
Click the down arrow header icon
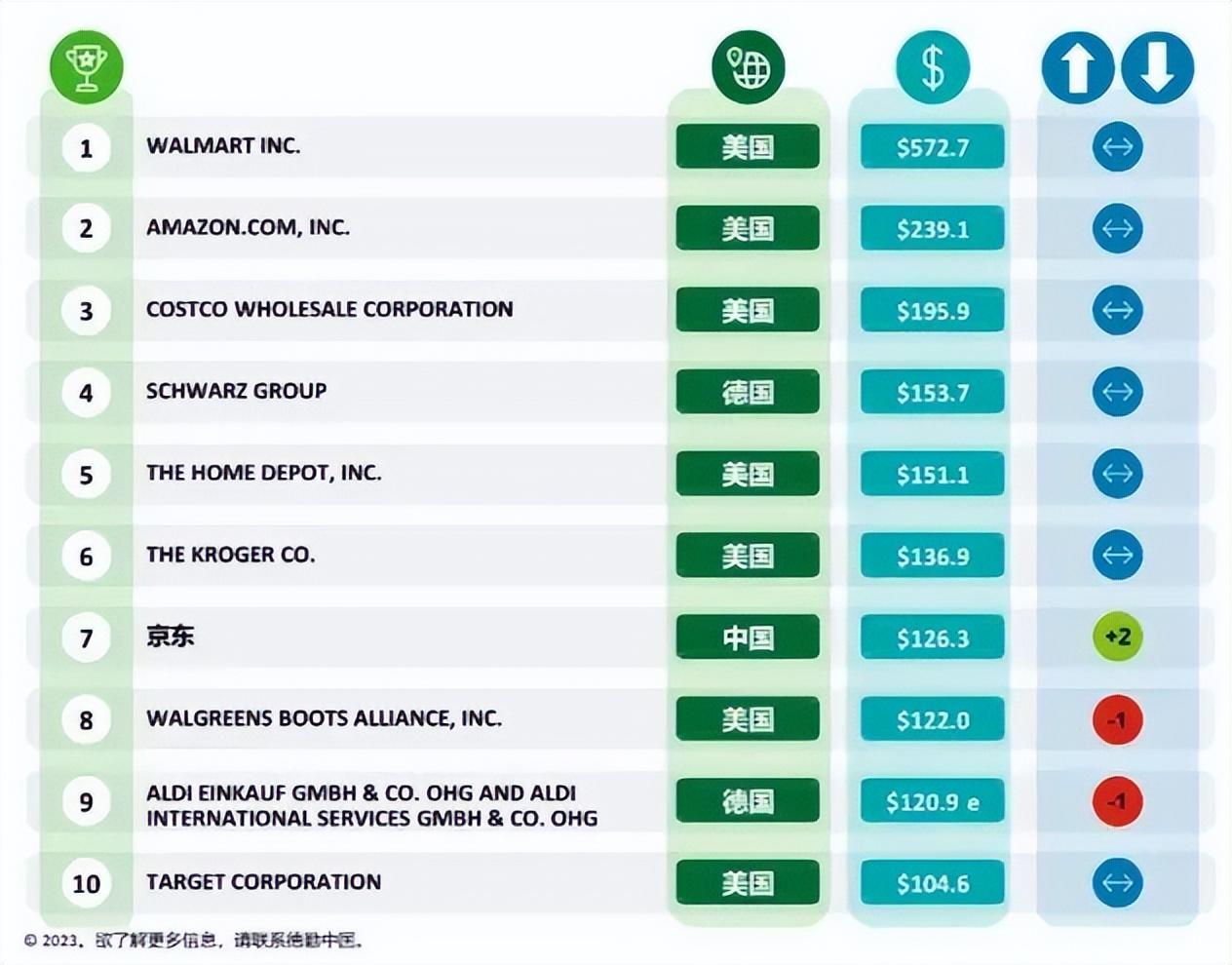point(1157,68)
